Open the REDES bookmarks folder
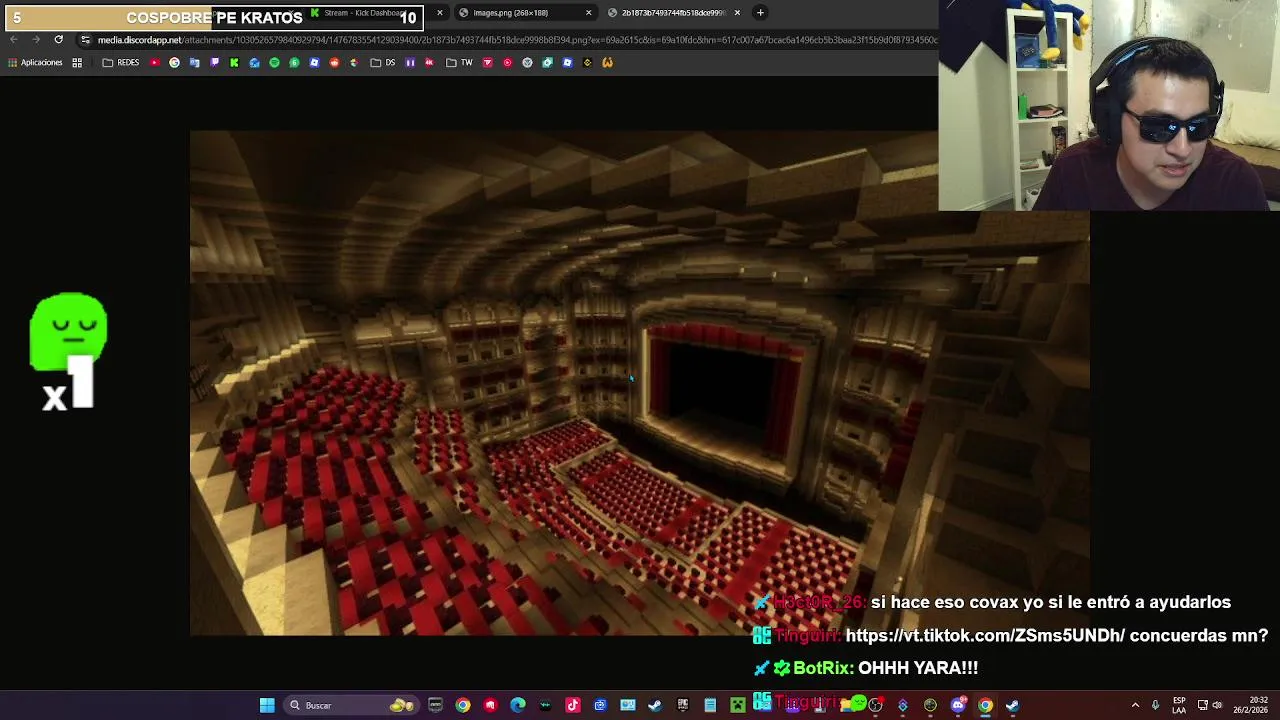This screenshot has height=720, width=1280. 121,62
